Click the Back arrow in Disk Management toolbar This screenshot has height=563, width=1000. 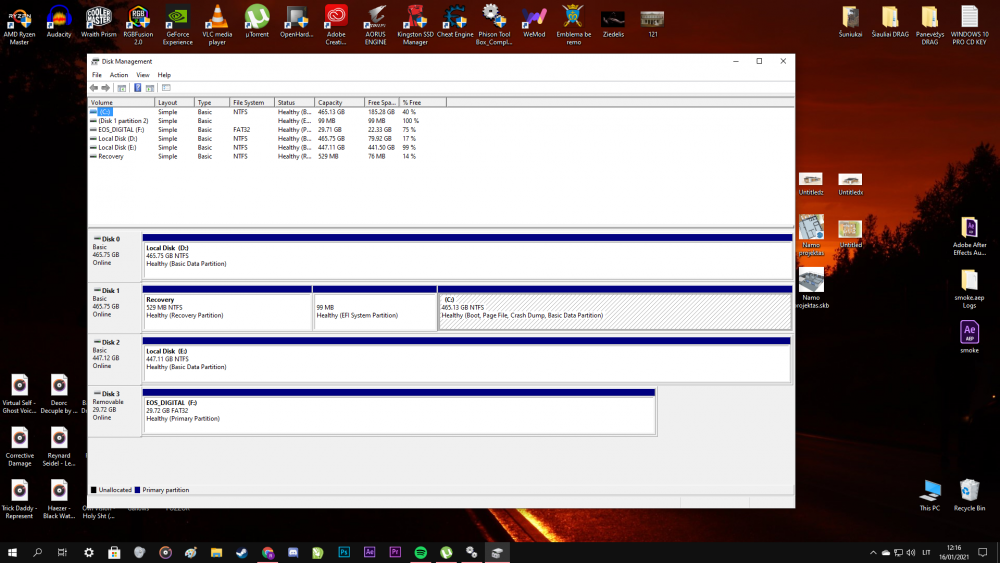pos(94,88)
